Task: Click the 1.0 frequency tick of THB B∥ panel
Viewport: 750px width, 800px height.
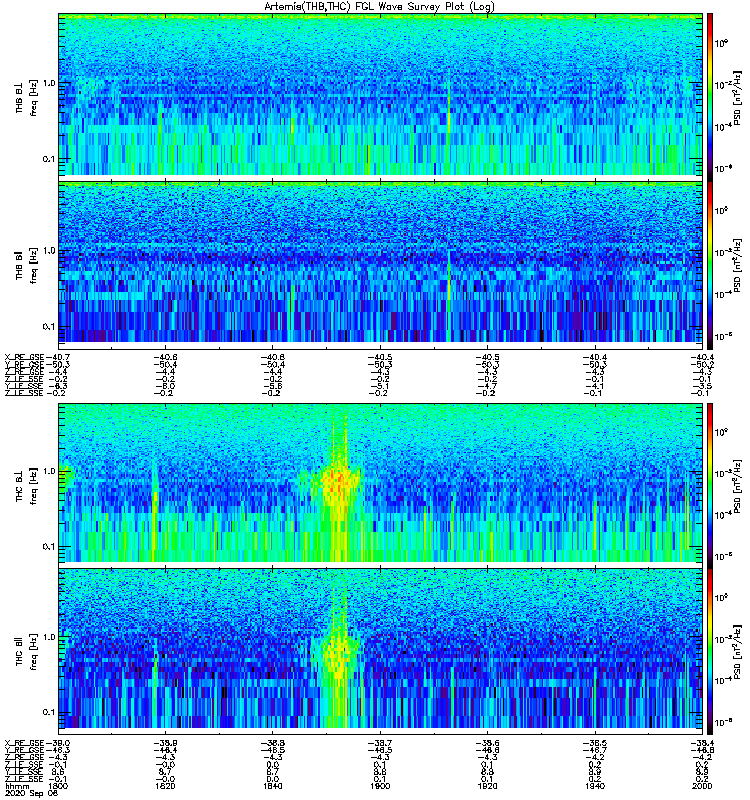Action: tap(49, 251)
